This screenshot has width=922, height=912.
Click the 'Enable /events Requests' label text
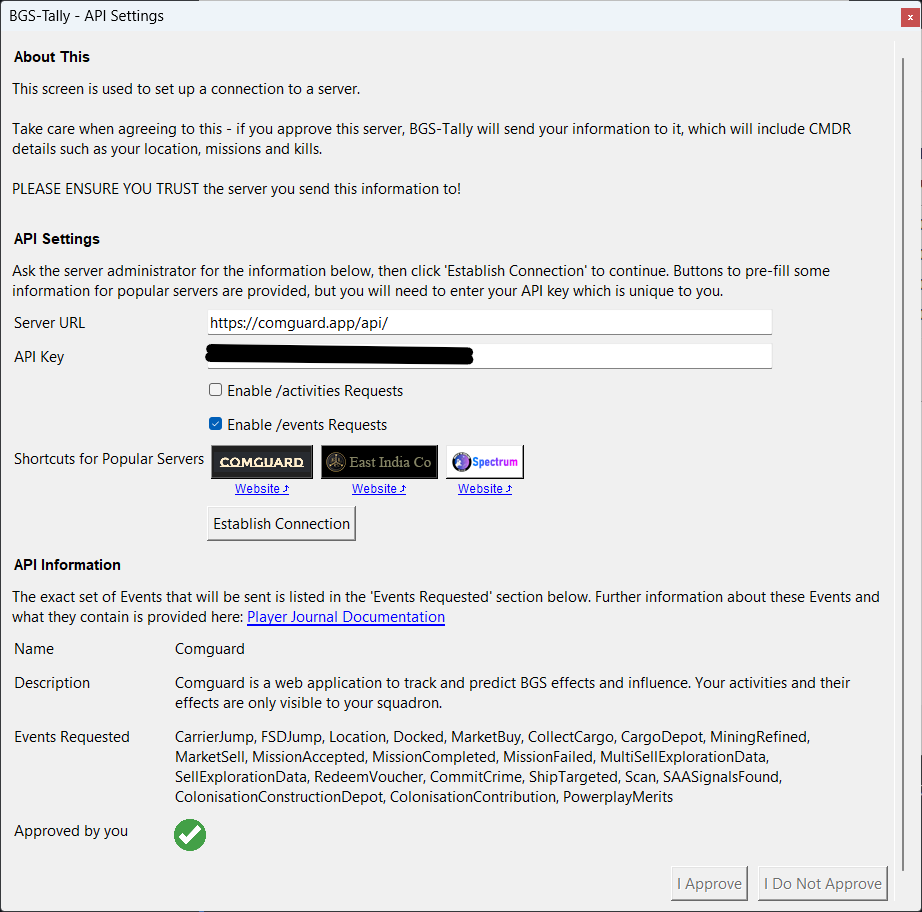click(307, 425)
